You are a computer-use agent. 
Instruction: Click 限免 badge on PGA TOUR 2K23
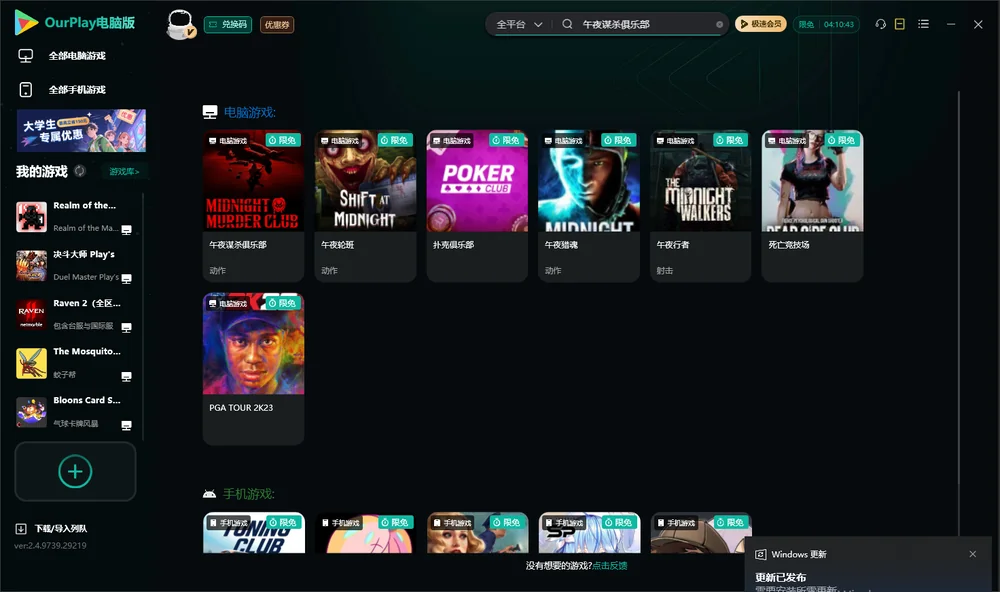(x=283, y=303)
